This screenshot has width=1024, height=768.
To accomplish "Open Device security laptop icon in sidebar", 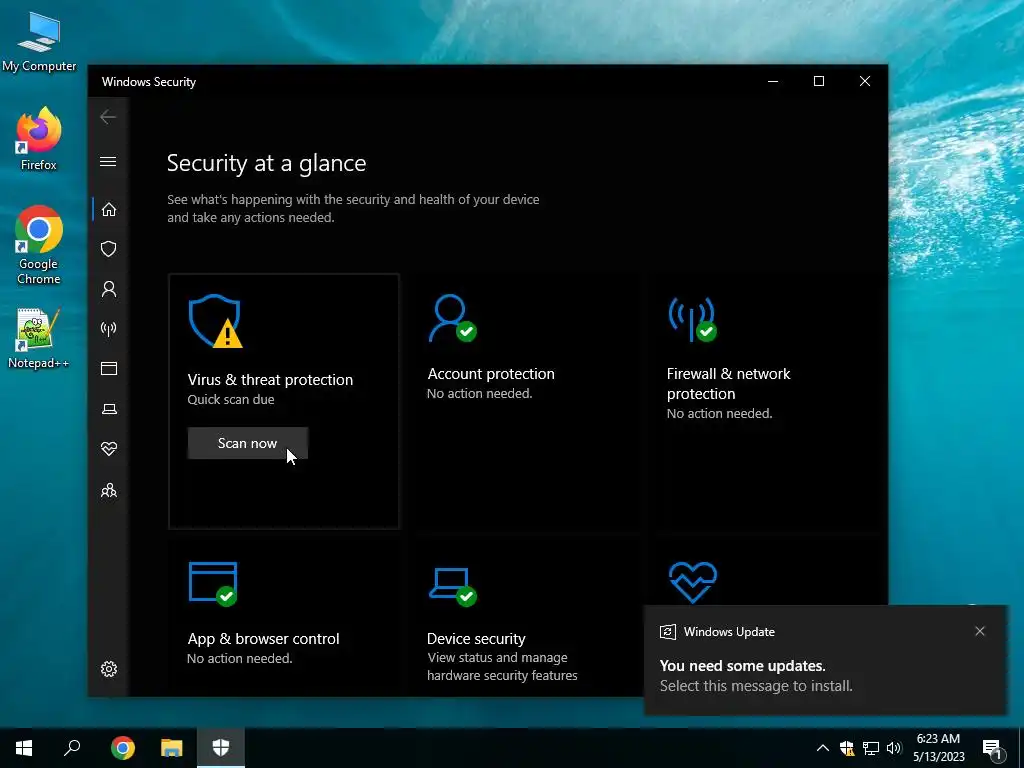I will (109, 409).
